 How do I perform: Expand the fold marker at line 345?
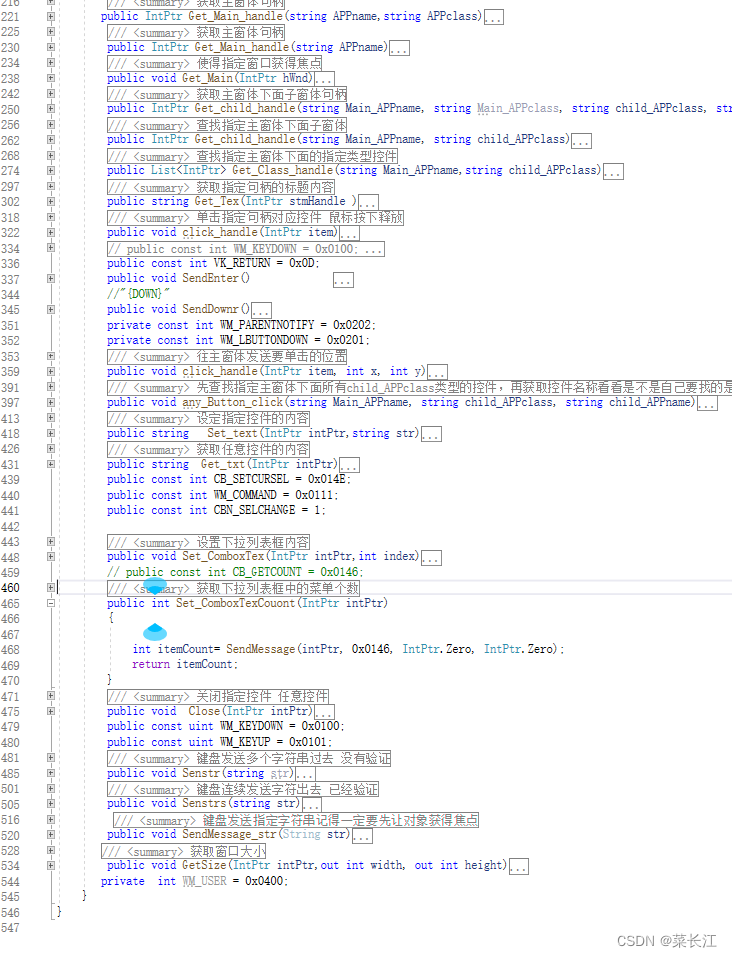click(x=51, y=309)
